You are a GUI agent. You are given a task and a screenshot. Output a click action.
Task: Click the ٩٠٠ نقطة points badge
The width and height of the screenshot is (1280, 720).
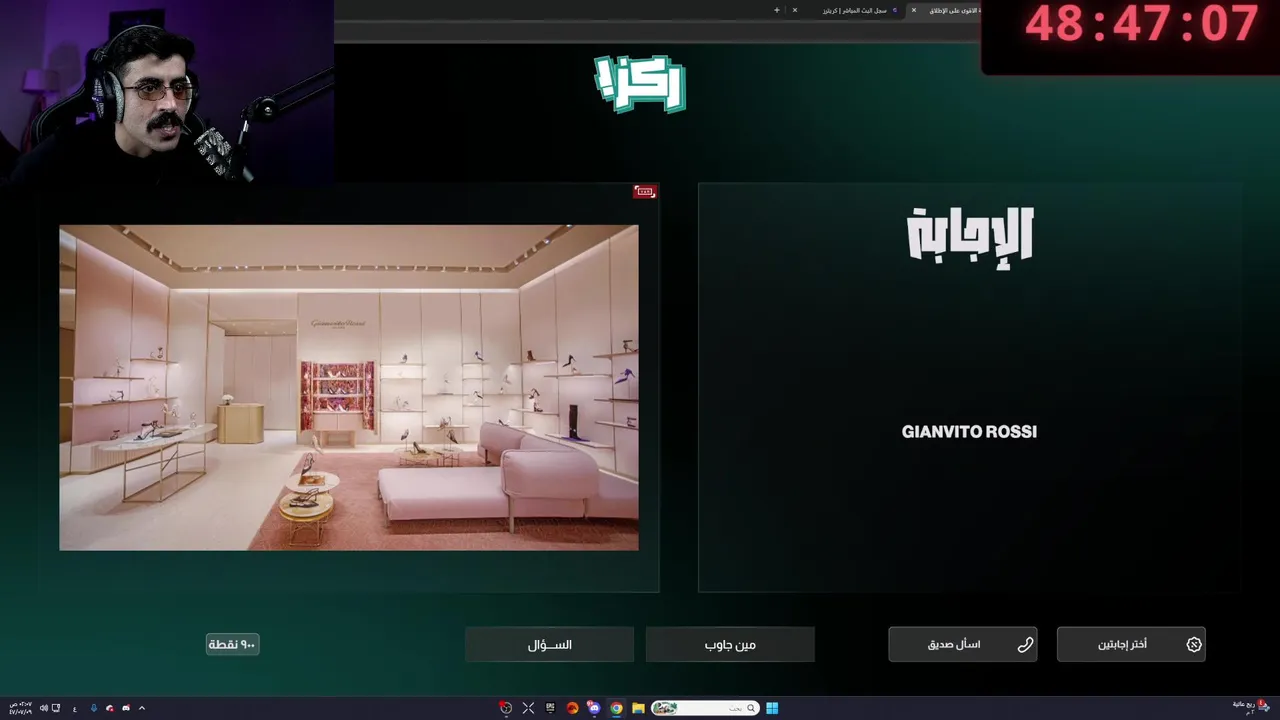pos(233,645)
